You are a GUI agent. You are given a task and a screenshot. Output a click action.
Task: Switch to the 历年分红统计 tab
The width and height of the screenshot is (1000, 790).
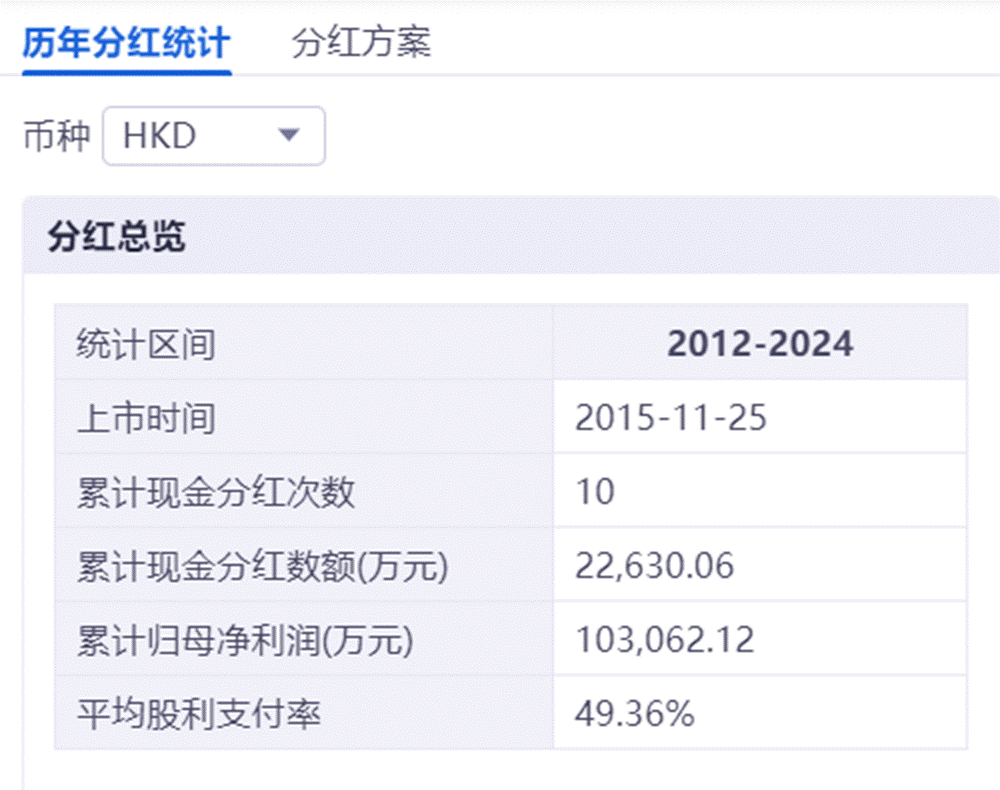click(x=126, y=44)
